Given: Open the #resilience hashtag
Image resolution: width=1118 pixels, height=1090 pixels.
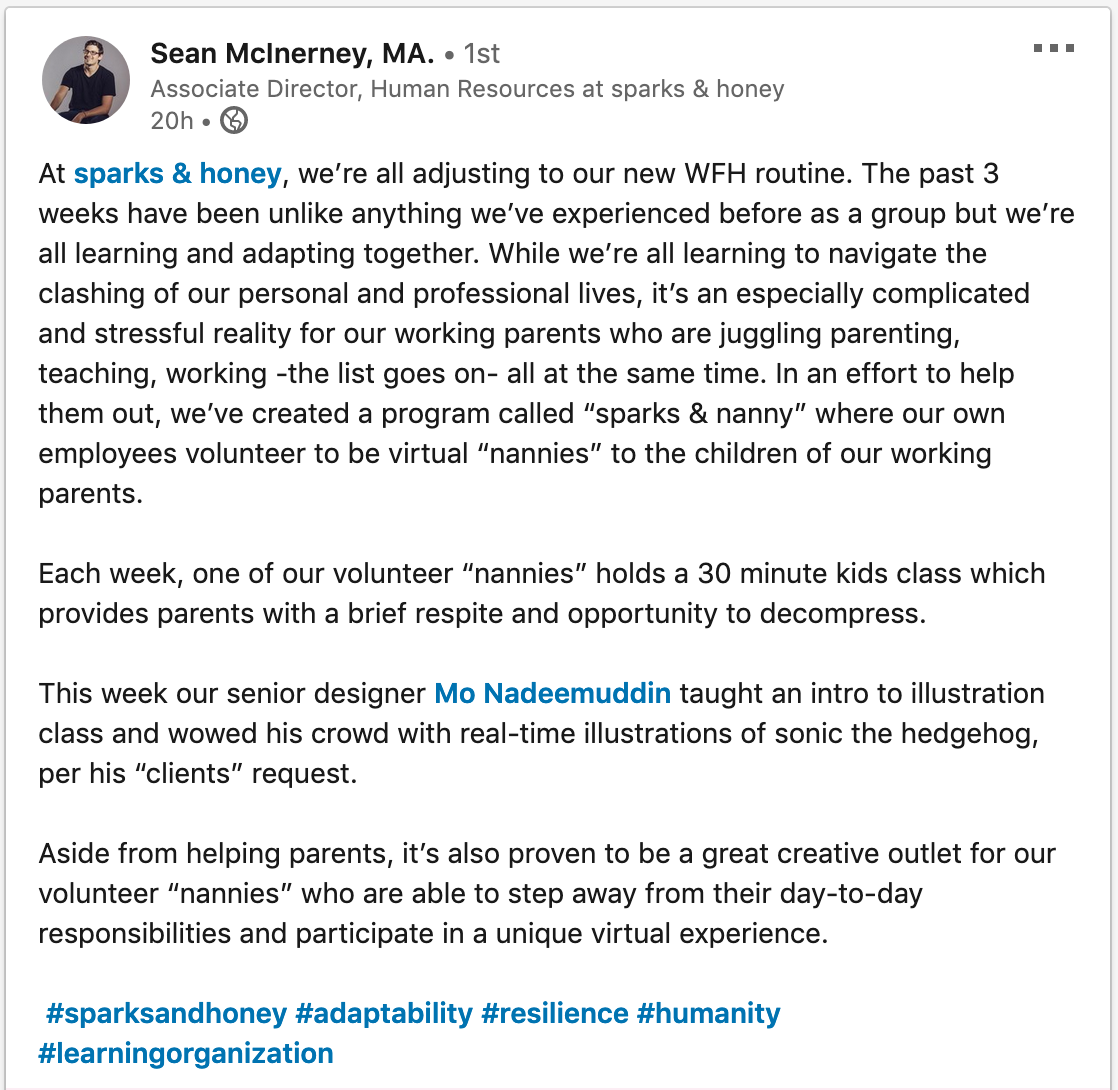Looking at the screenshot, I should click(555, 1013).
